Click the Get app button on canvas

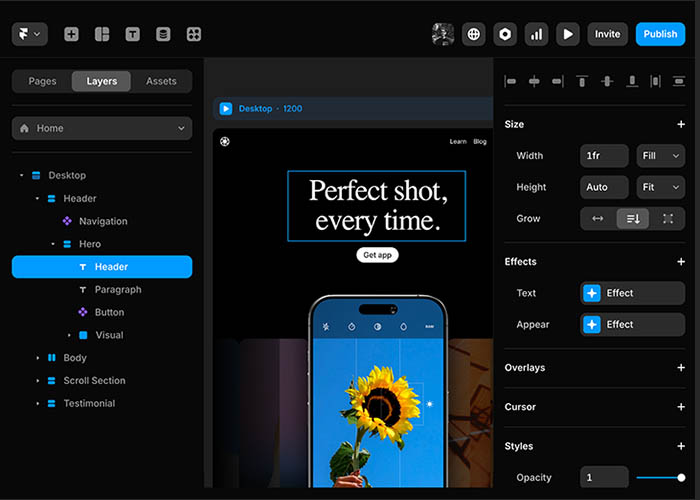(377, 255)
